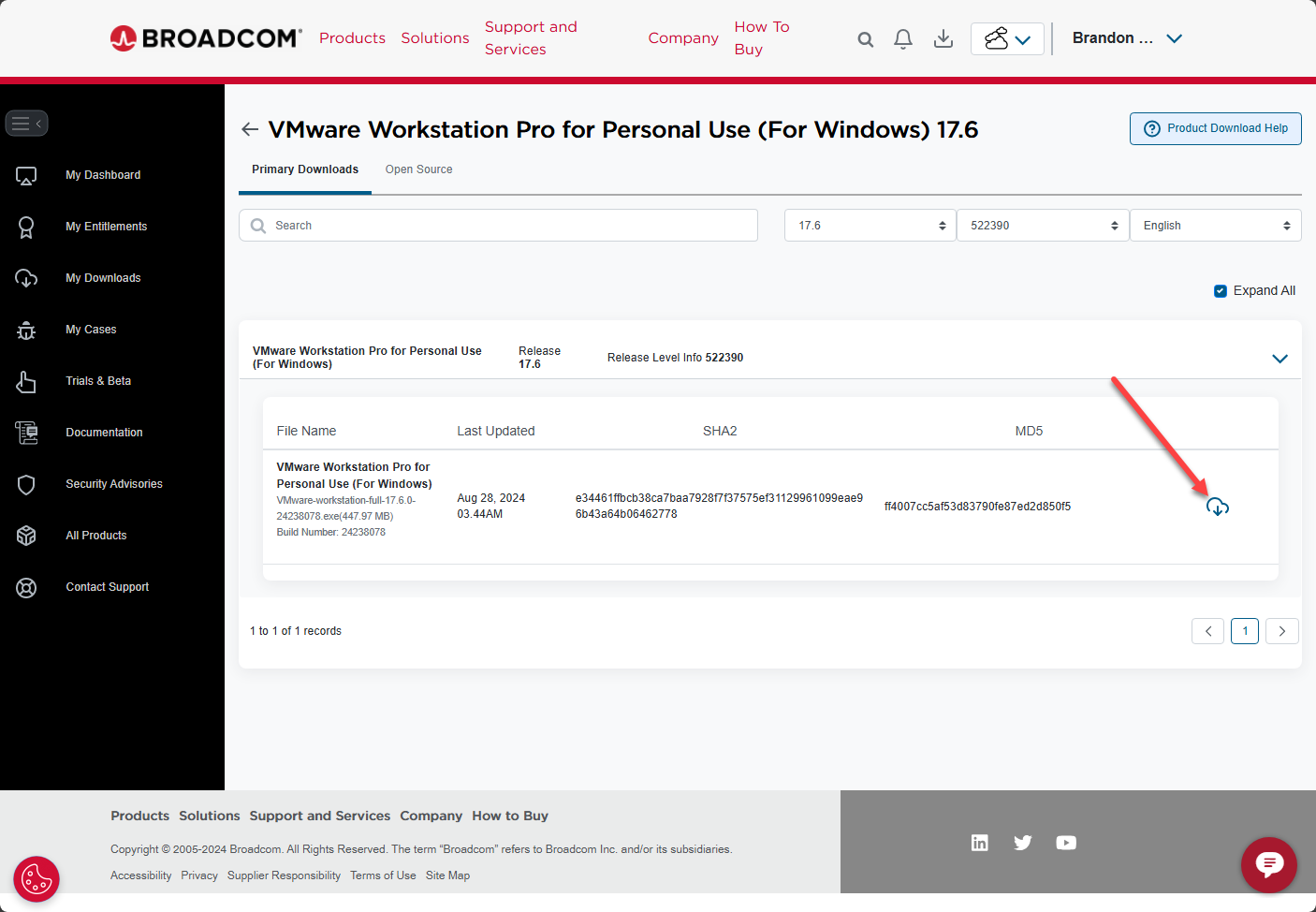Open the Solutions menu in header
Screen dimensions: 1316x912
coord(435,38)
